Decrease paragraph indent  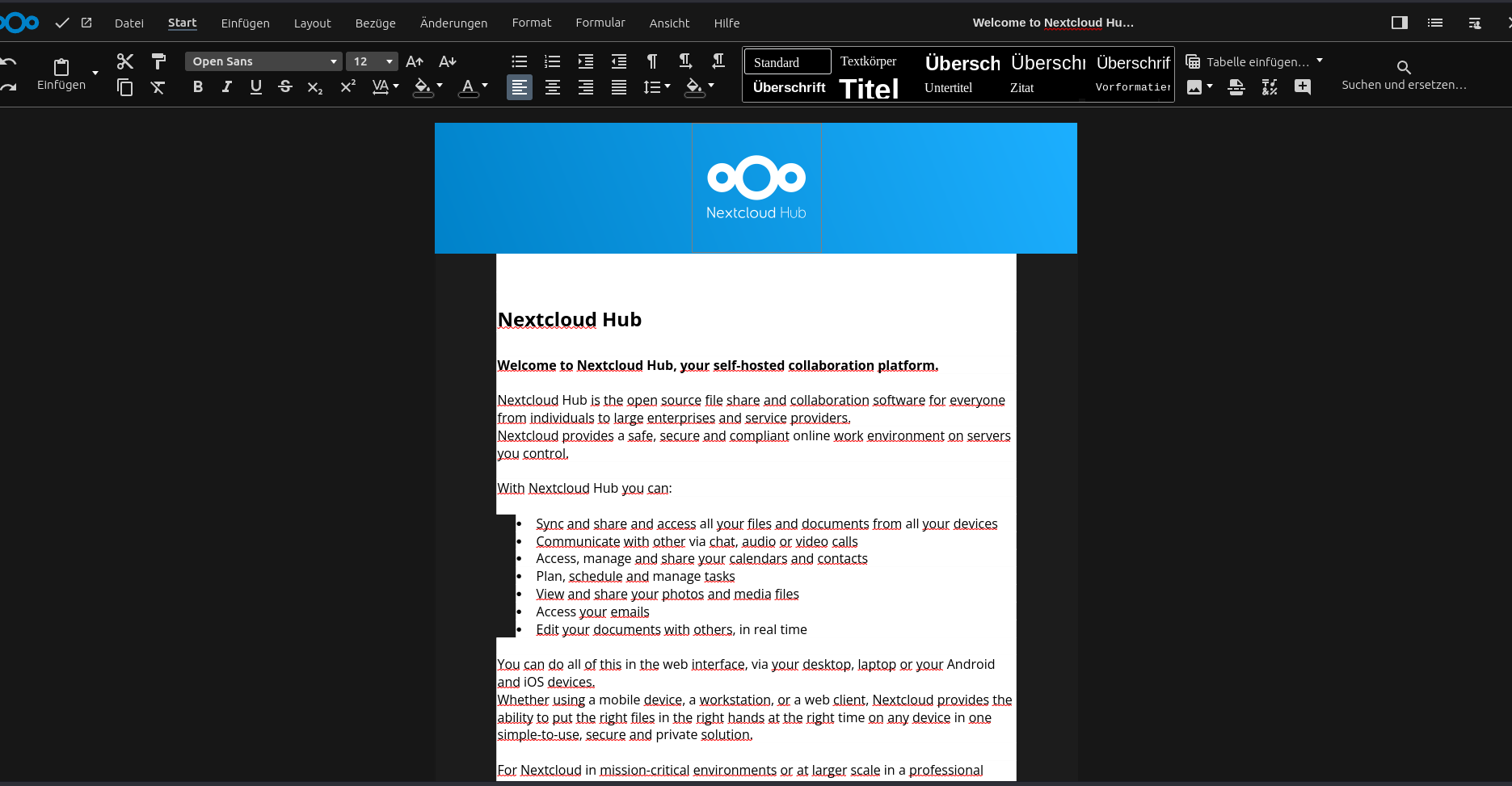pyautogui.click(x=619, y=61)
